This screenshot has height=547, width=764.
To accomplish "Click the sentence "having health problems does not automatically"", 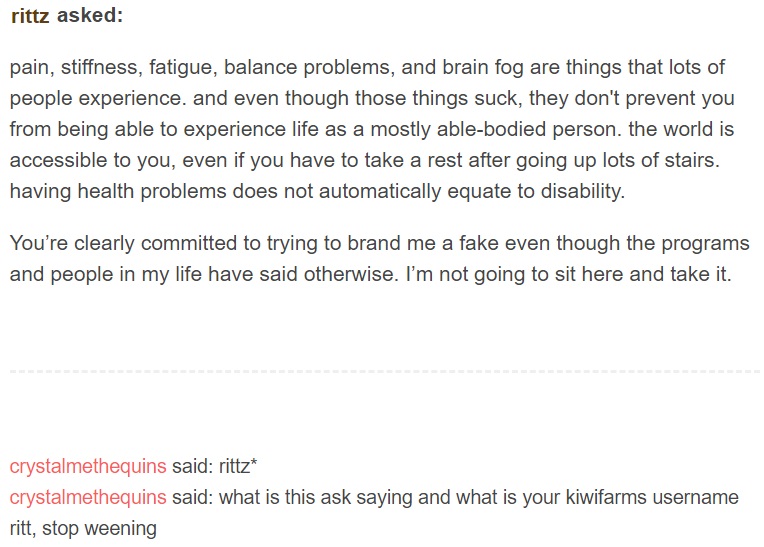I will pyautogui.click(x=317, y=191).
